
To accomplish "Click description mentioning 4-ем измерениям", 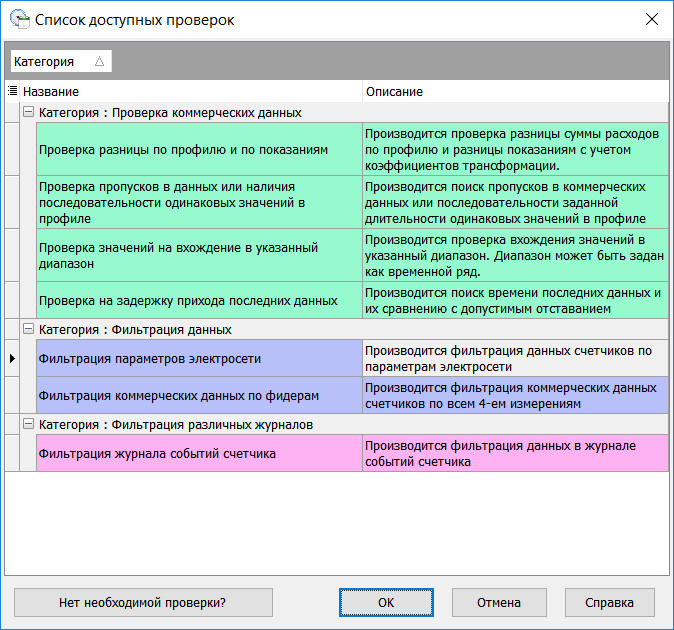I will (x=515, y=395).
